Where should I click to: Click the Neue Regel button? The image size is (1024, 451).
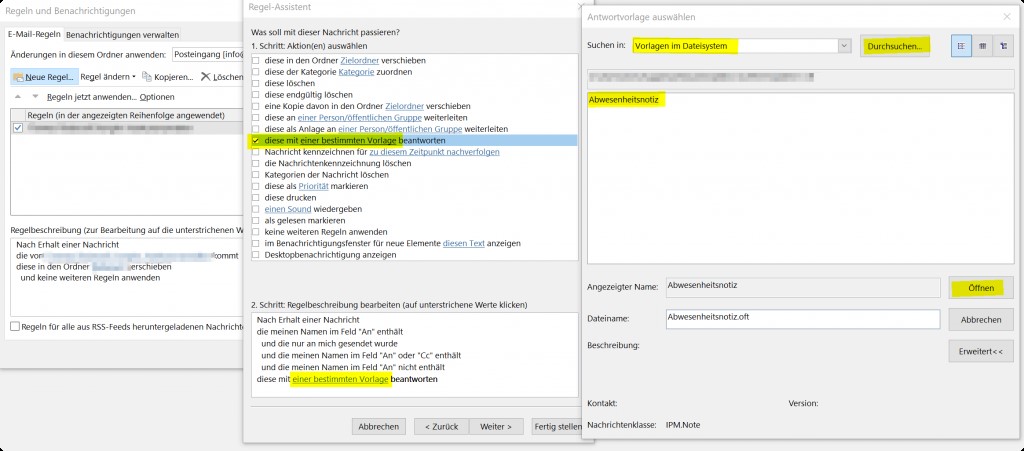coord(44,77)
